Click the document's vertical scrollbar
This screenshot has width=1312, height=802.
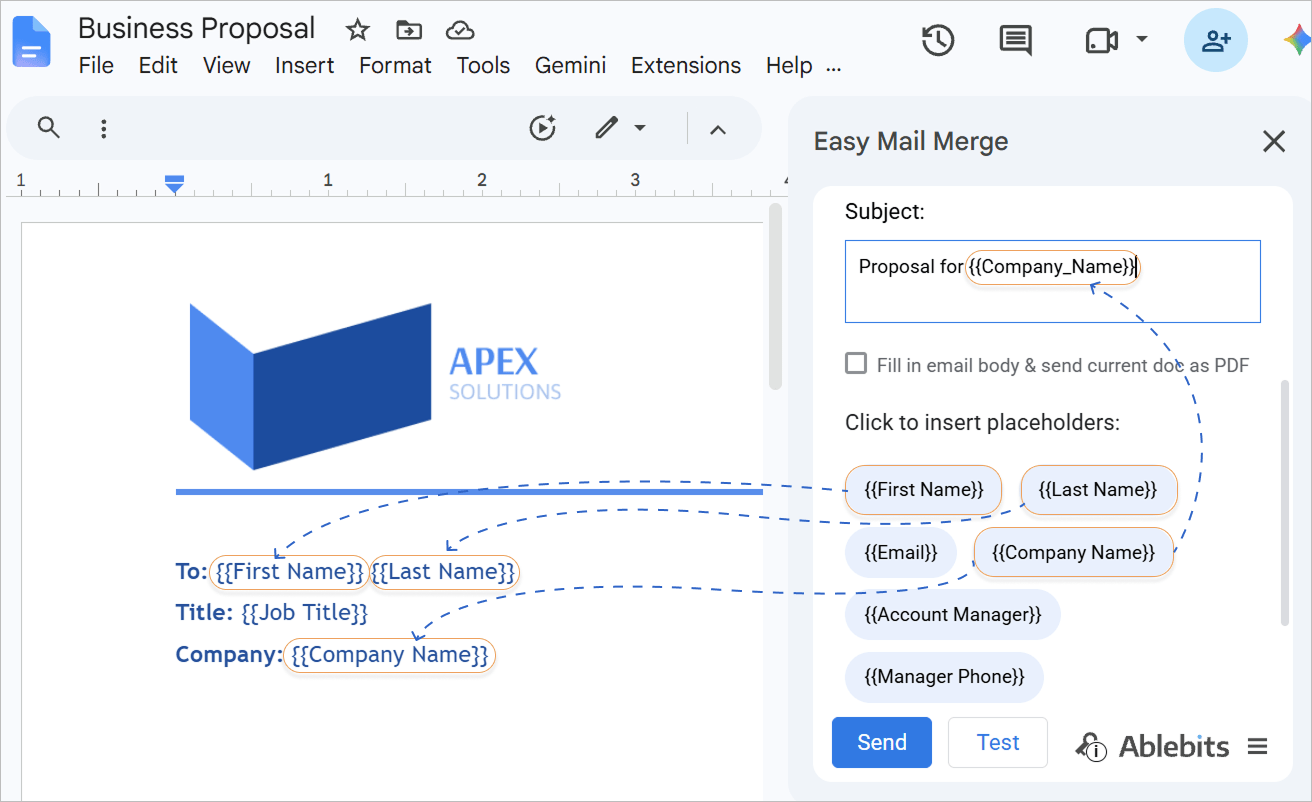tap(775, 297)
